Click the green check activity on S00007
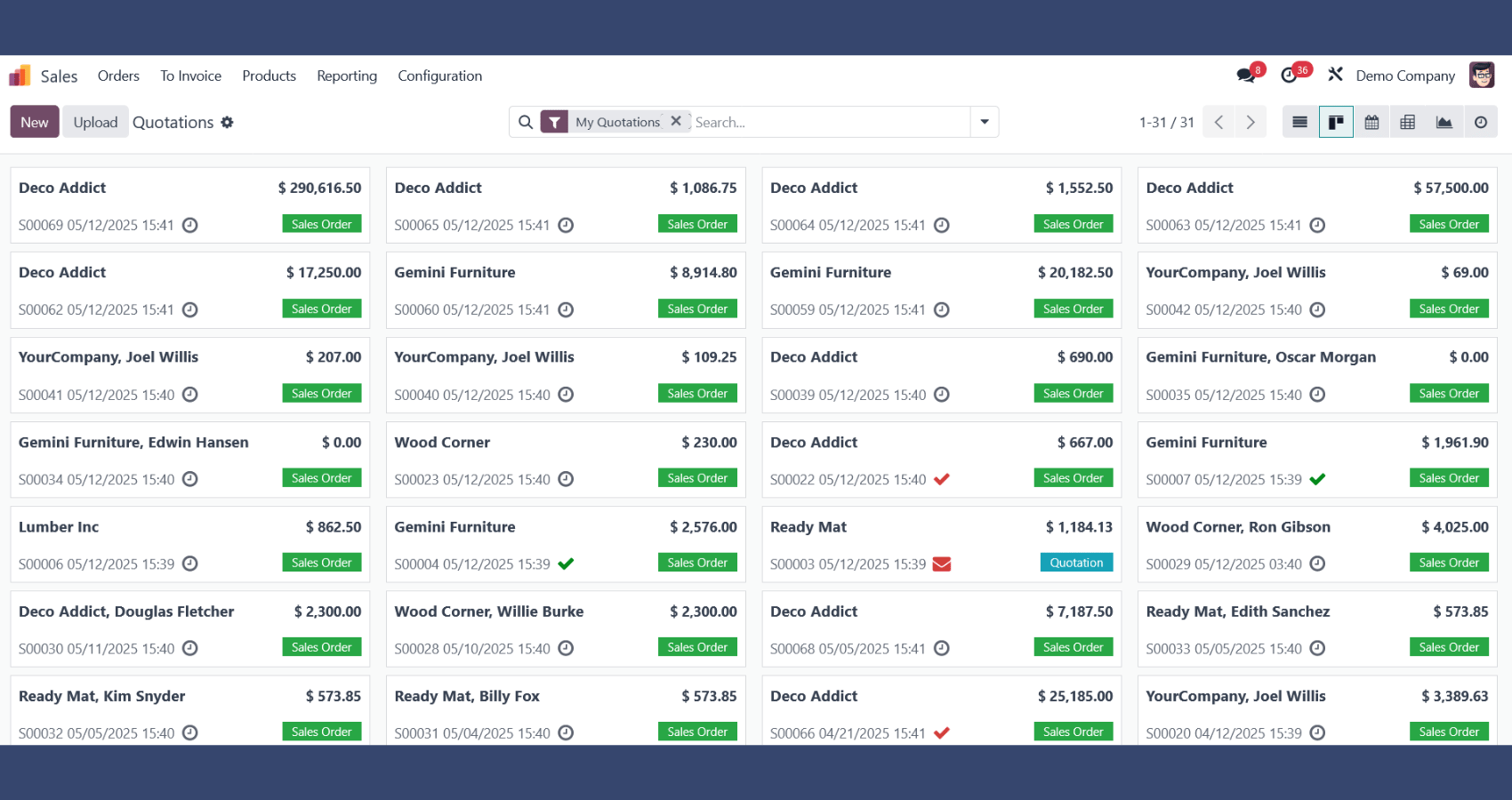 1317,479
